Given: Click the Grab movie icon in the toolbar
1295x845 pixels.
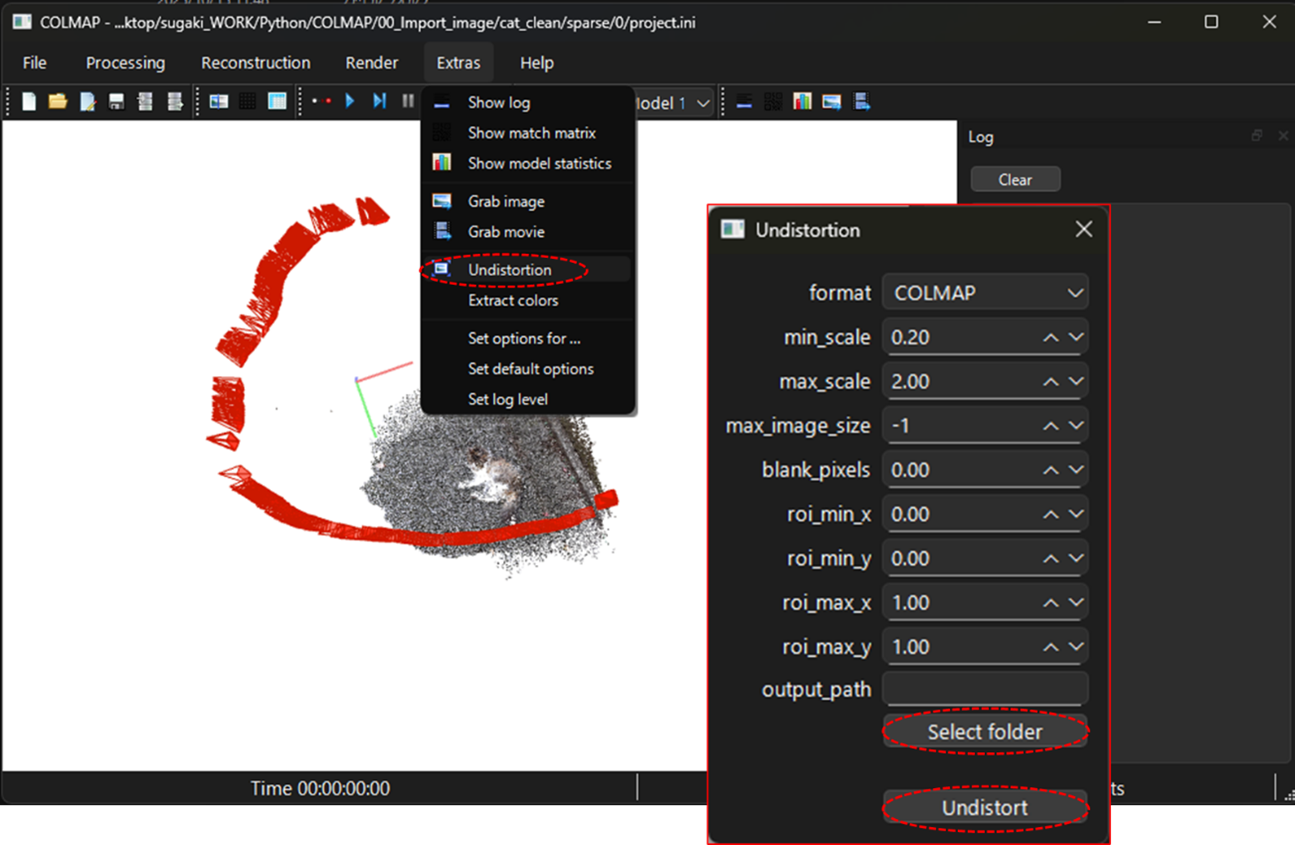Looking at the screenshot, I should [861, 102].
